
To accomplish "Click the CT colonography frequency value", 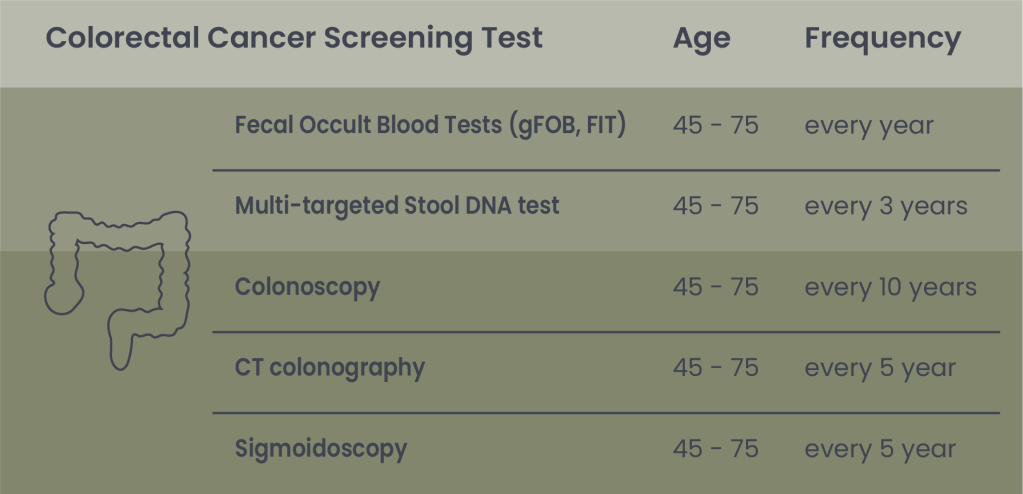I will coord(880,368).
